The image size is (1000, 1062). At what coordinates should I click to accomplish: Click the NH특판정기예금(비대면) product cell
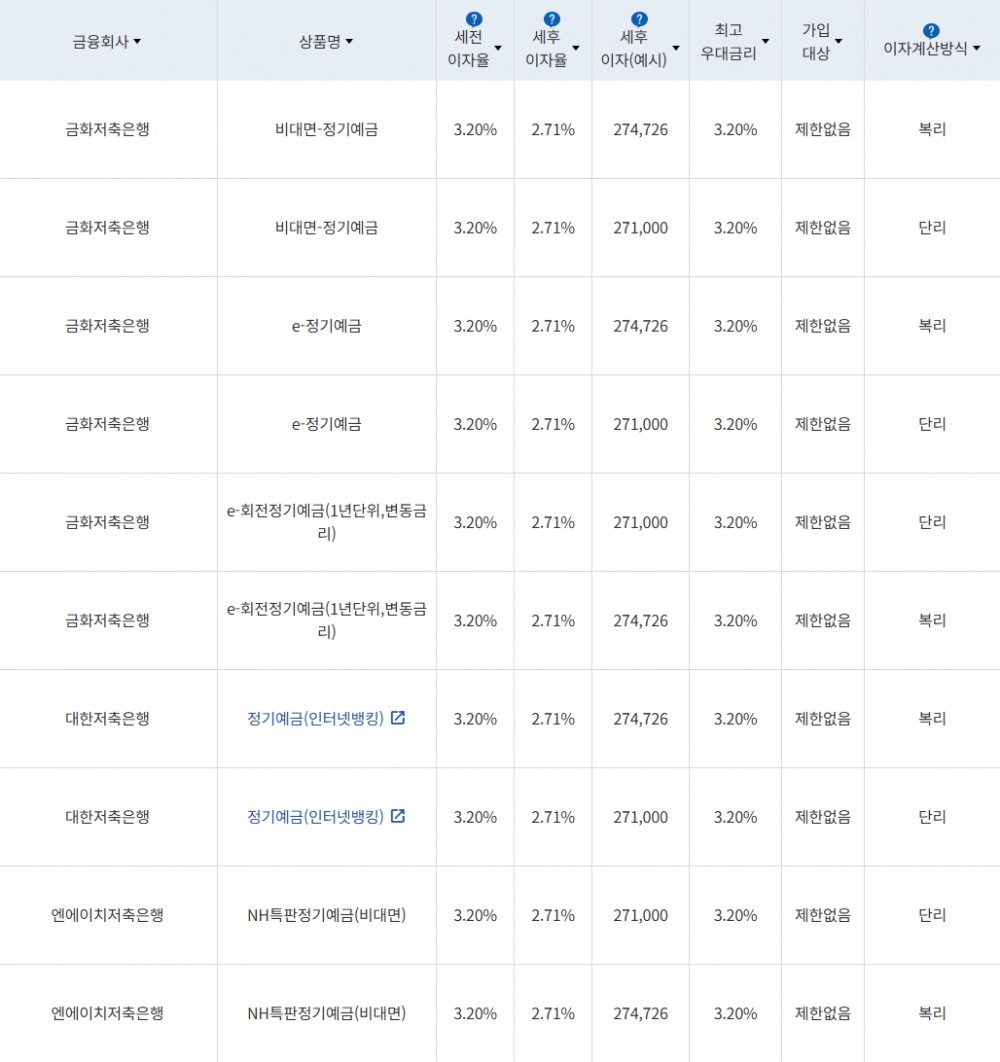click(x=326, y=914)
